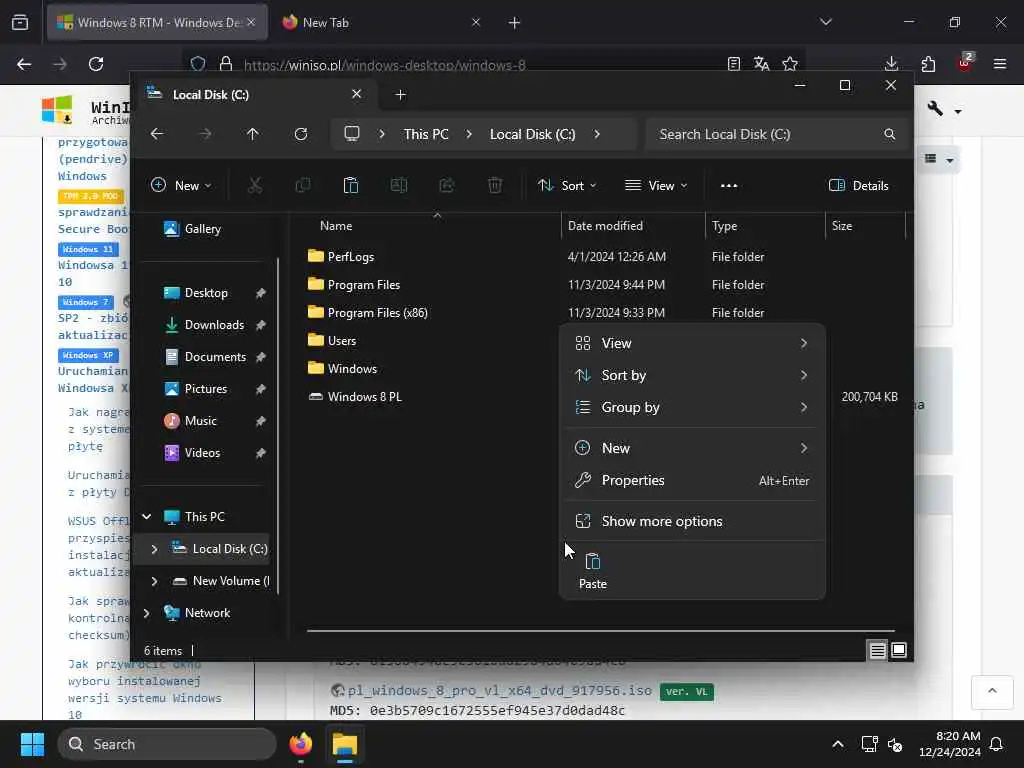Click the Share icon in Explorer toolbar

[447, 185]
